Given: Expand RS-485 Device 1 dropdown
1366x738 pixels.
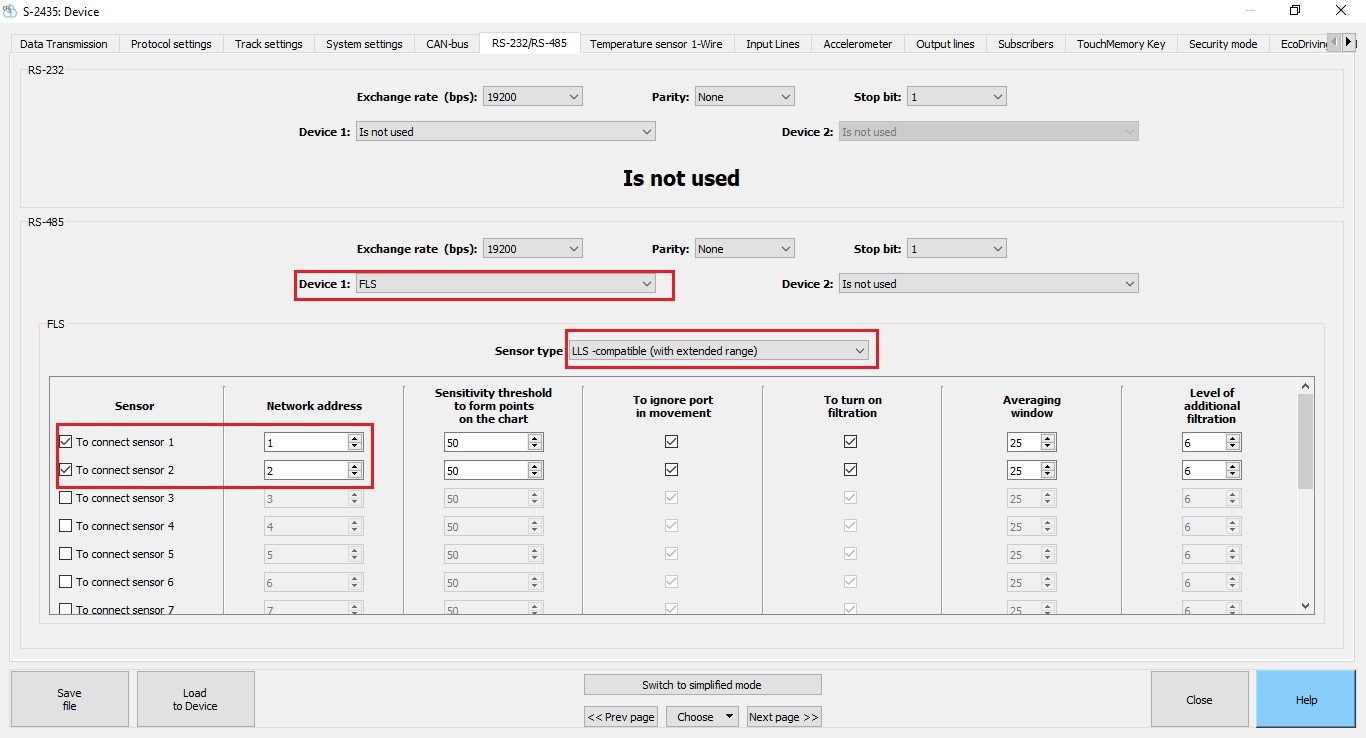Looking at the screenshot, I should tap(505, 284).
